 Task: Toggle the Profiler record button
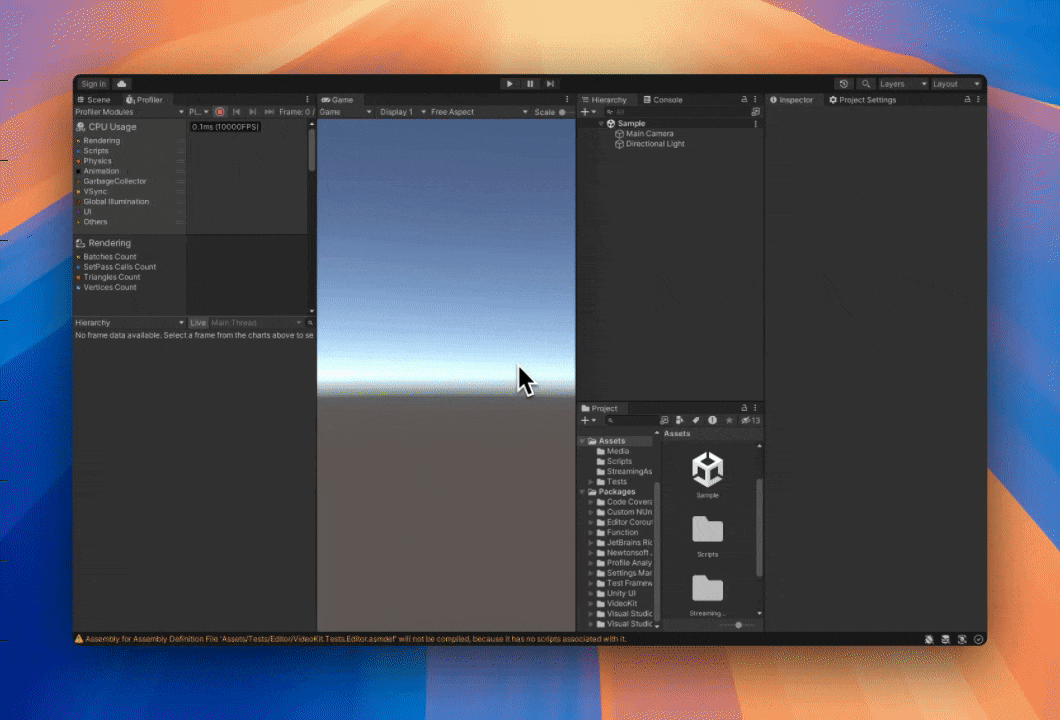click(x=220, y=112)
